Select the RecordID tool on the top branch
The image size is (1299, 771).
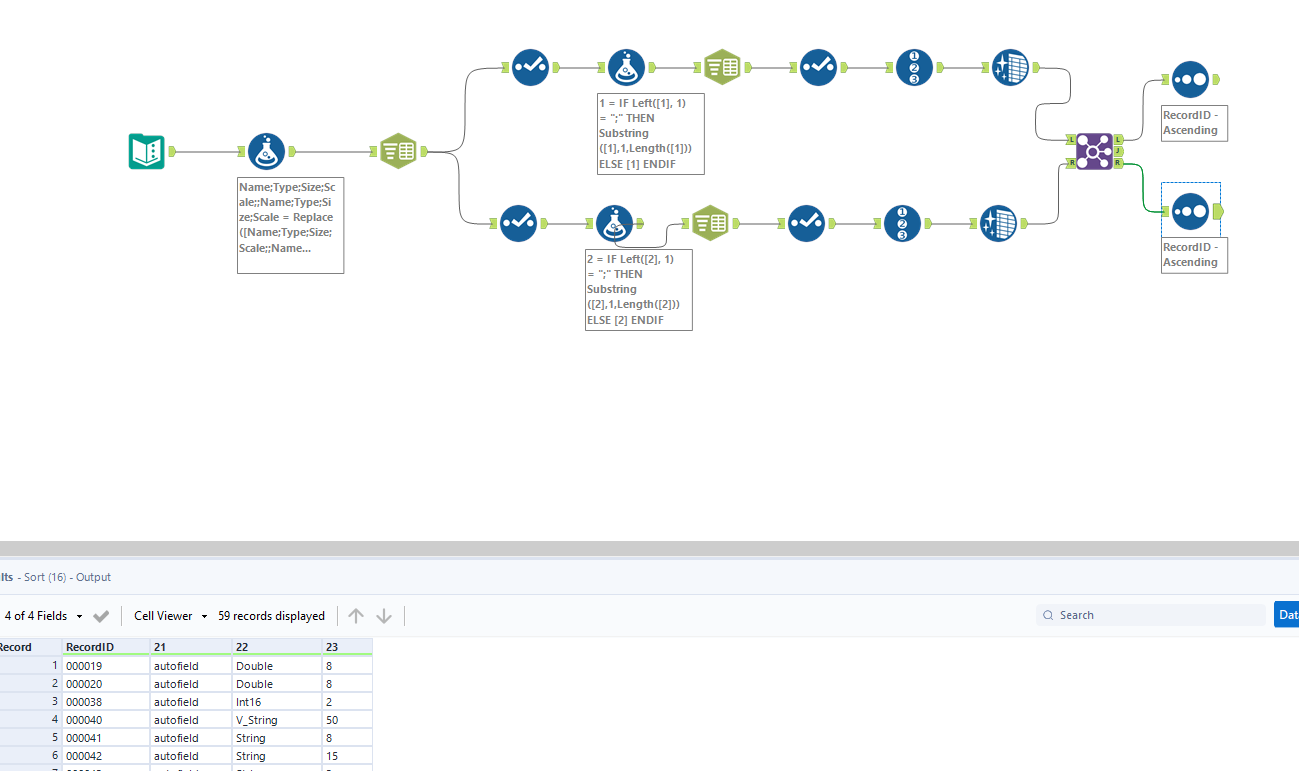pyautogui.click(x=913, y=67)
